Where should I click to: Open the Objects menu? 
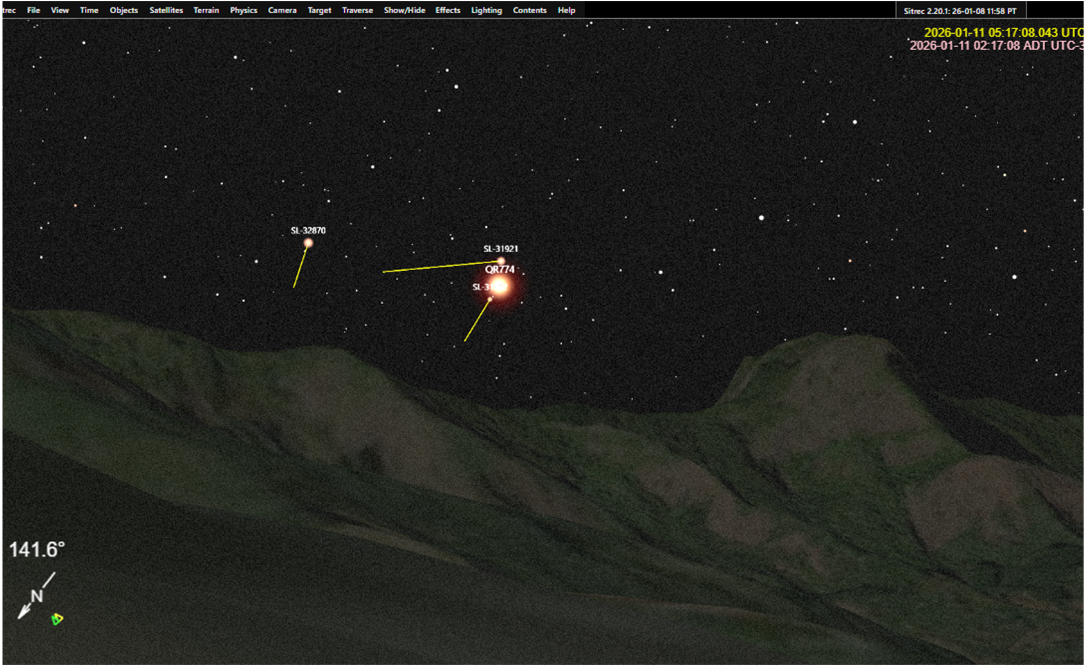(x=124, y=10)
